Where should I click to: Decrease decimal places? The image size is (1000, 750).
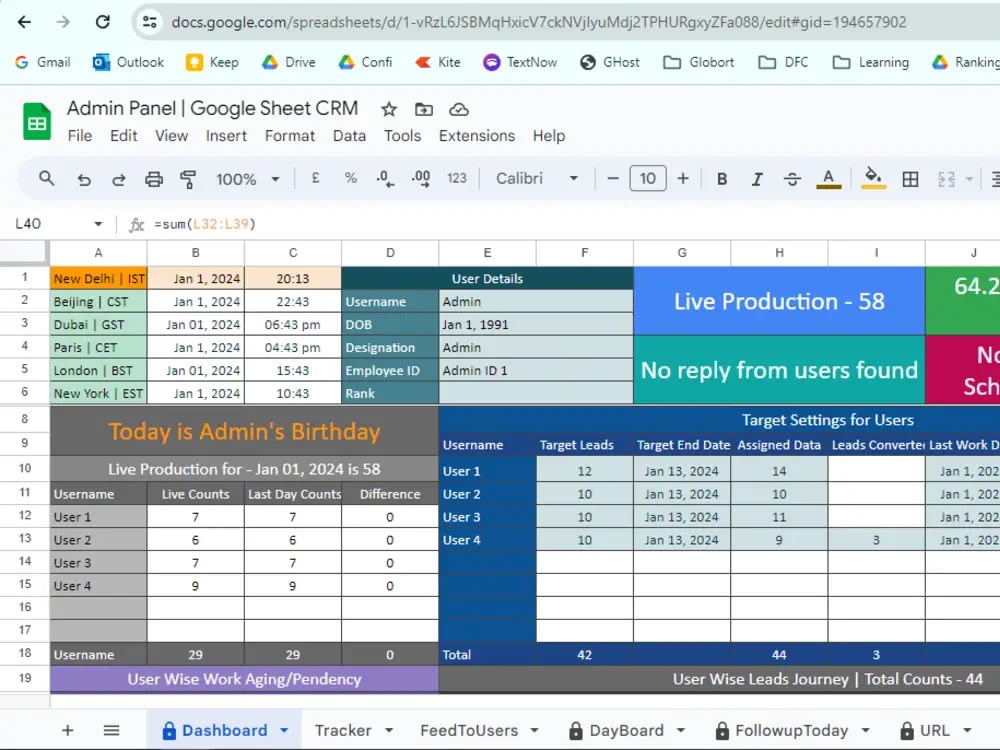click(x=385, y=179)
